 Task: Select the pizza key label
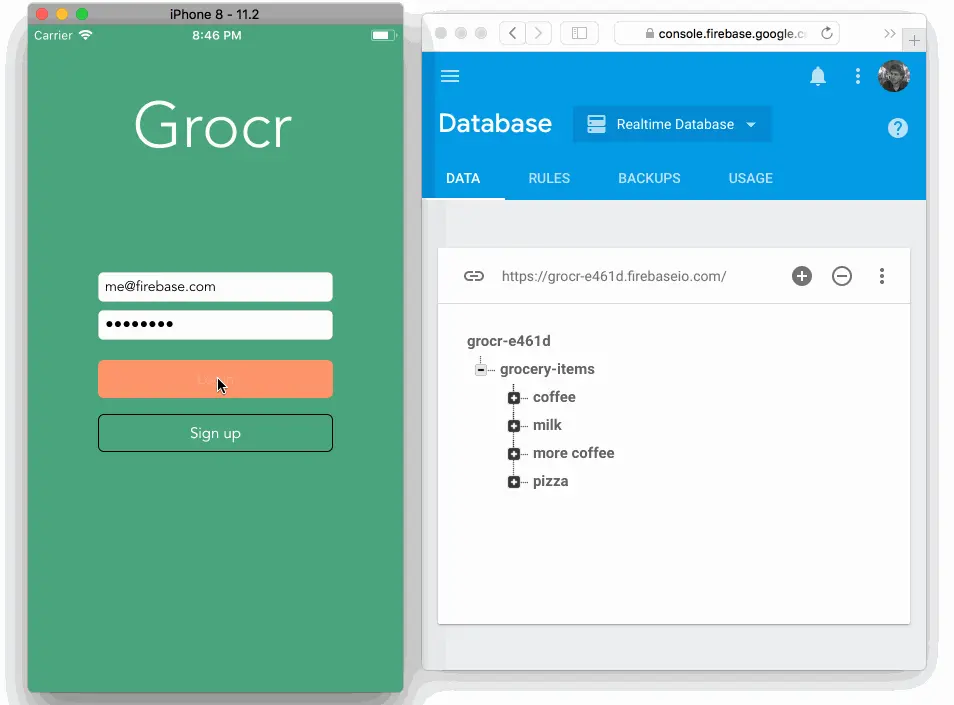tap(550, 481)
